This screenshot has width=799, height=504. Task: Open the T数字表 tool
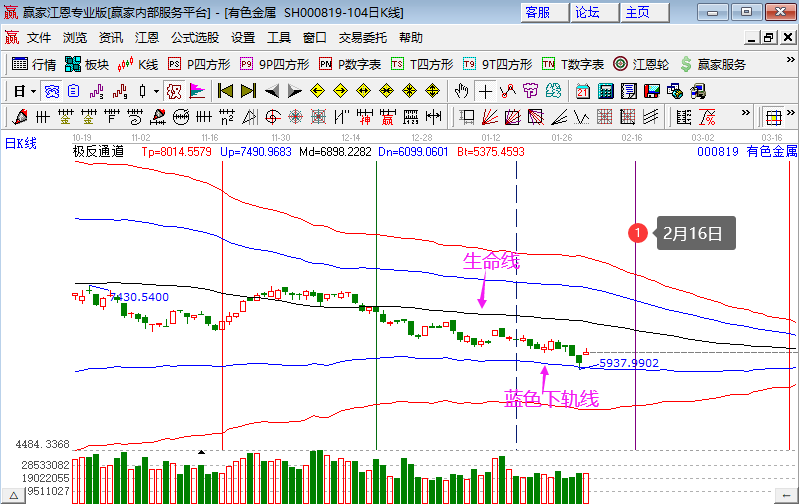(573, 64)
